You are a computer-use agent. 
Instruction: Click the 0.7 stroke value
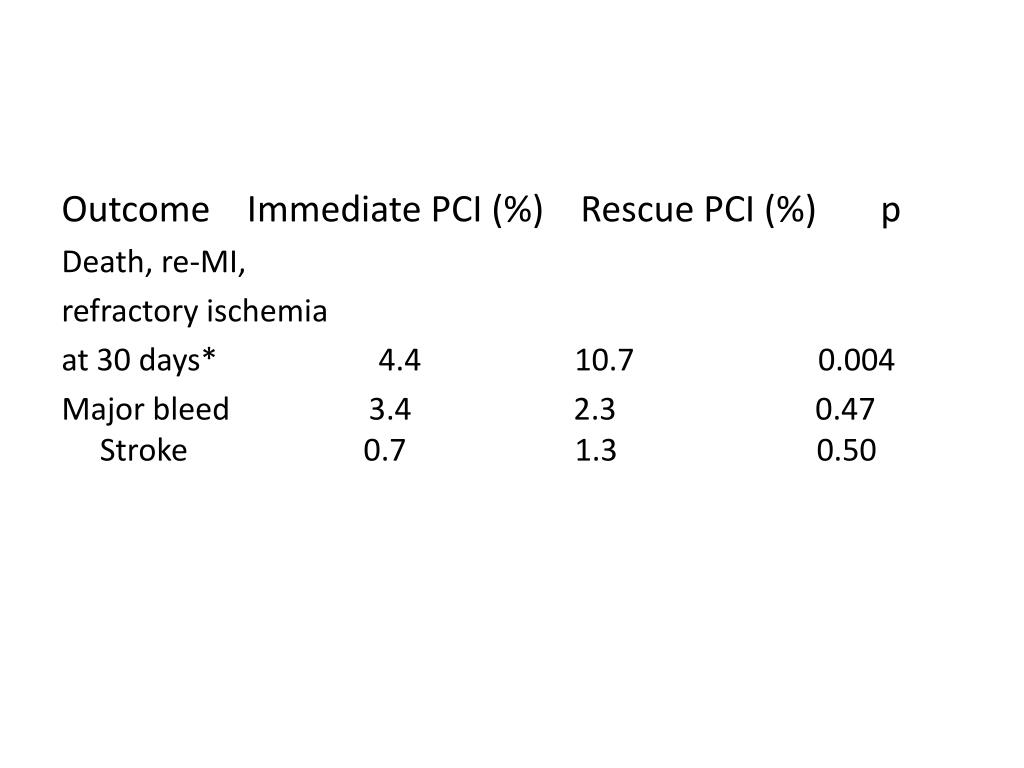(x=385, y=451)
